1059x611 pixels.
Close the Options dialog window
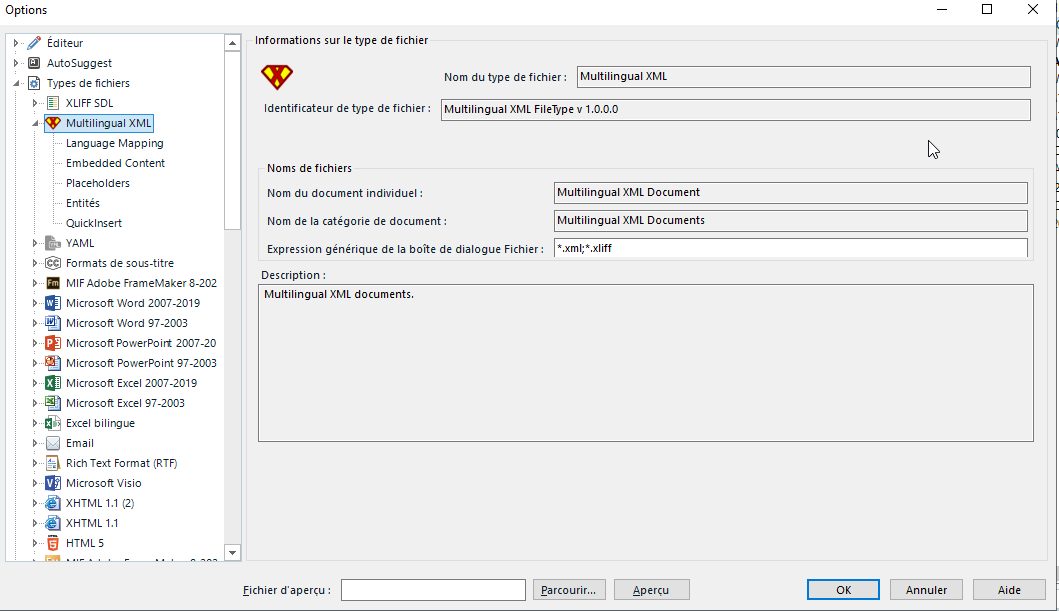pos(1033,9)
